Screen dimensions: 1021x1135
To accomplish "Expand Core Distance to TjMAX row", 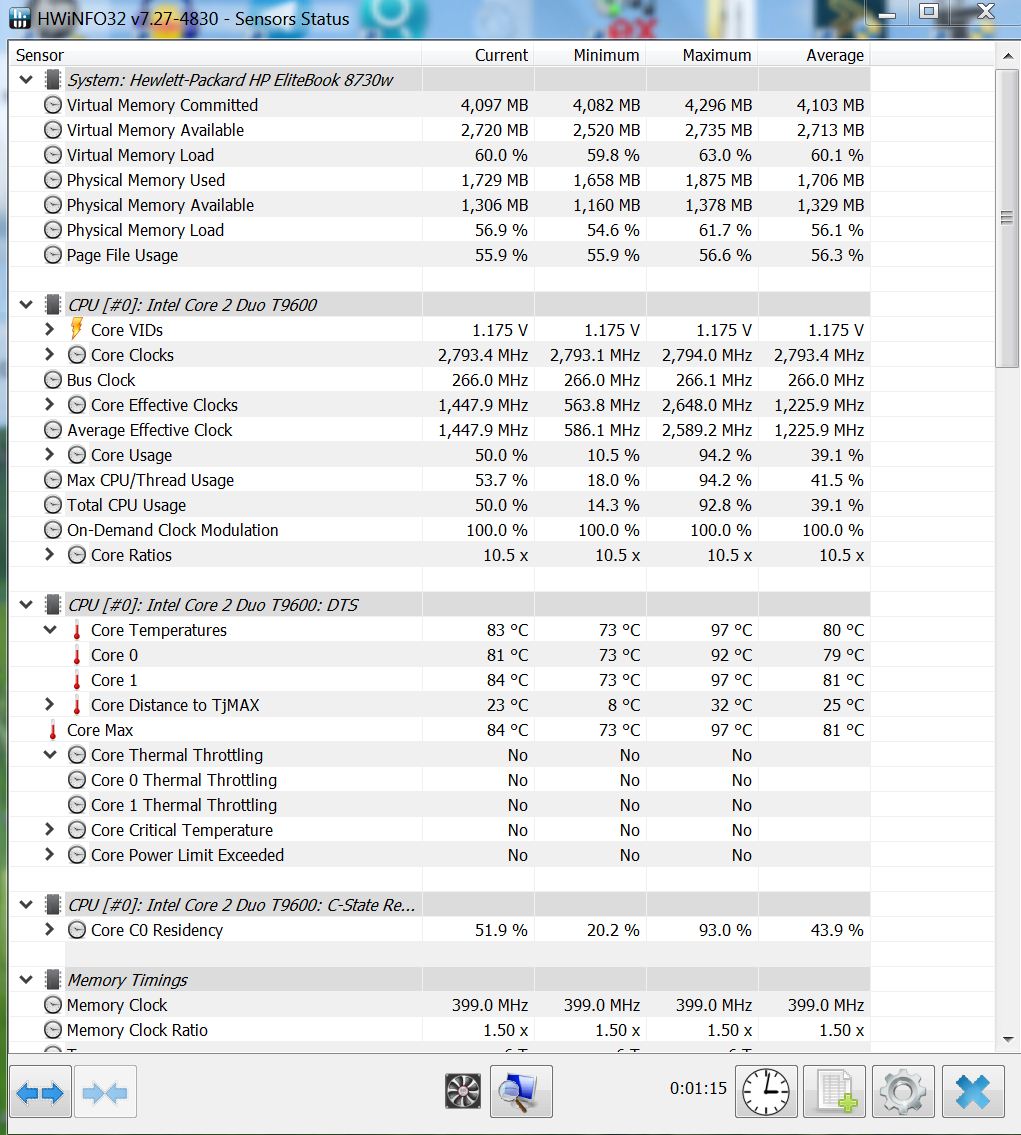I will coord(49,704).
